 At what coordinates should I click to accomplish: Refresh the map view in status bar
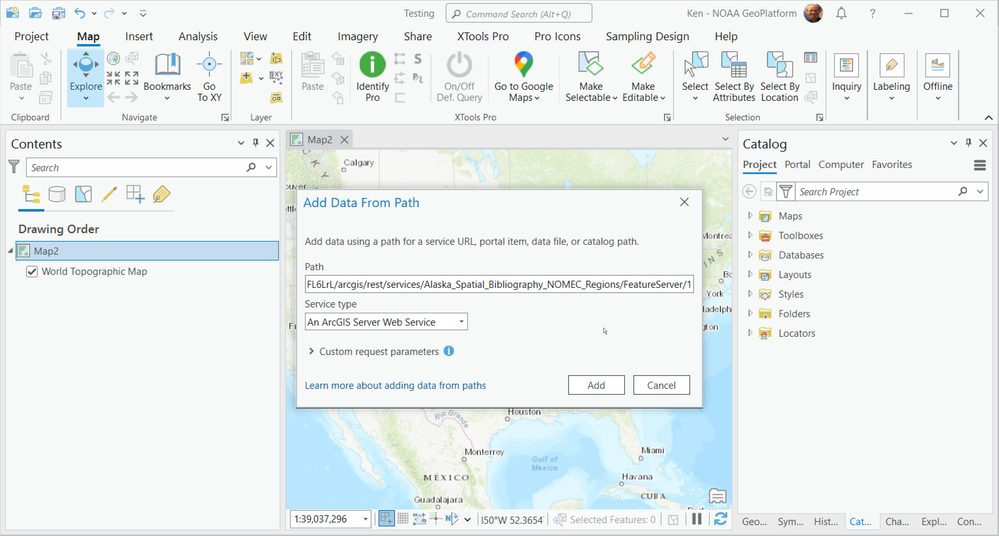click(x=721, y=519)
